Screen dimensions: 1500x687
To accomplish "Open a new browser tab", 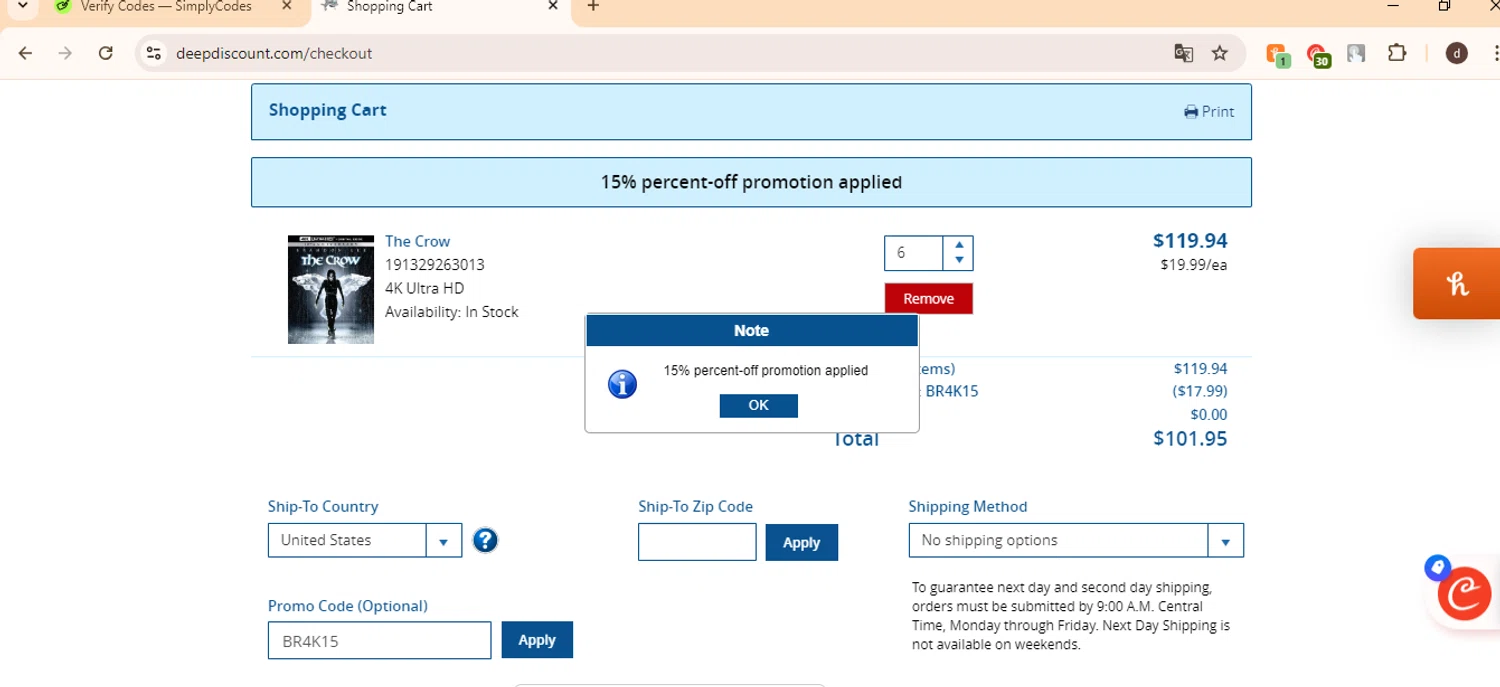I will [593, 7].
